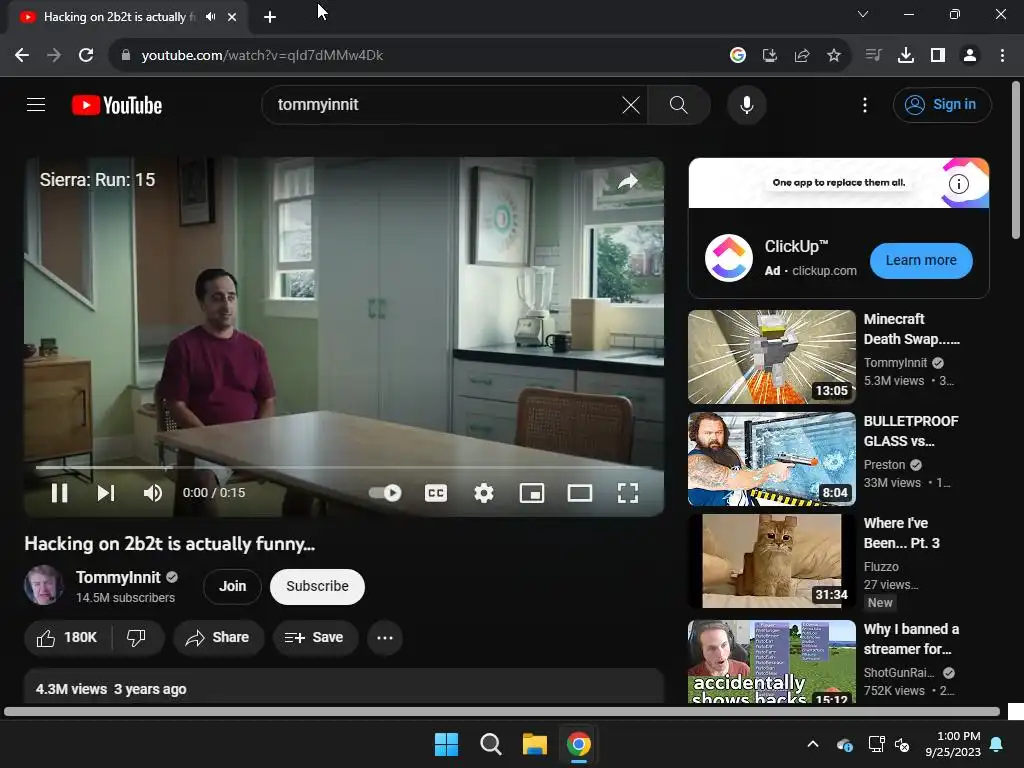Close the Hacking on 2b2t tab
The image size is (1024, 768).
pyautogui.click(x=232, y=17)
